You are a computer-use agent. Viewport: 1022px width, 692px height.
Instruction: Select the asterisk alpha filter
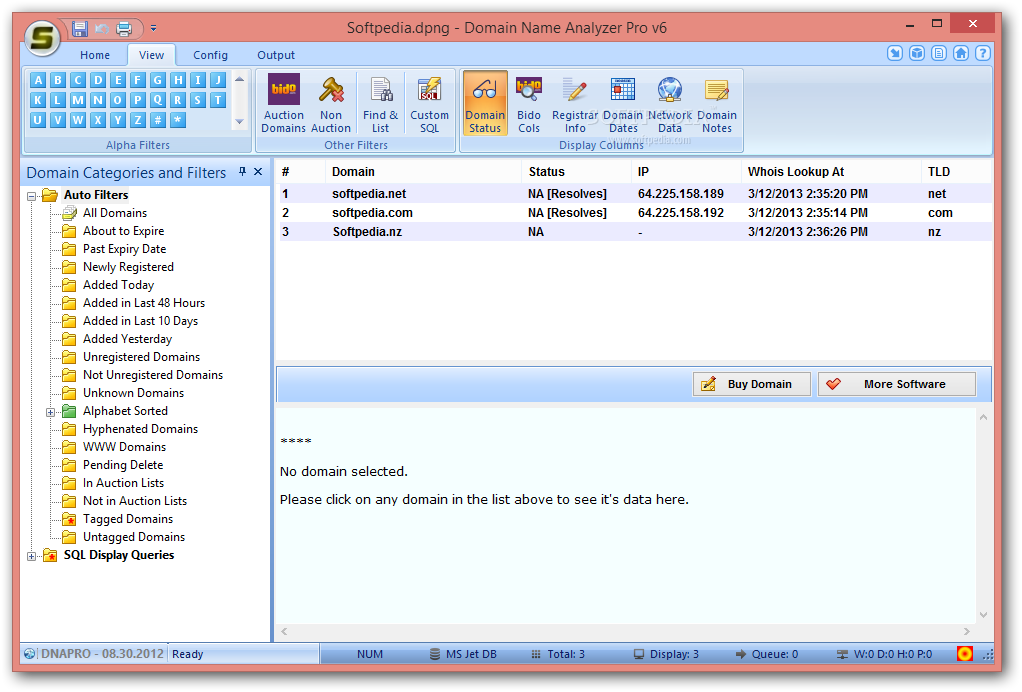pos(177,120)
